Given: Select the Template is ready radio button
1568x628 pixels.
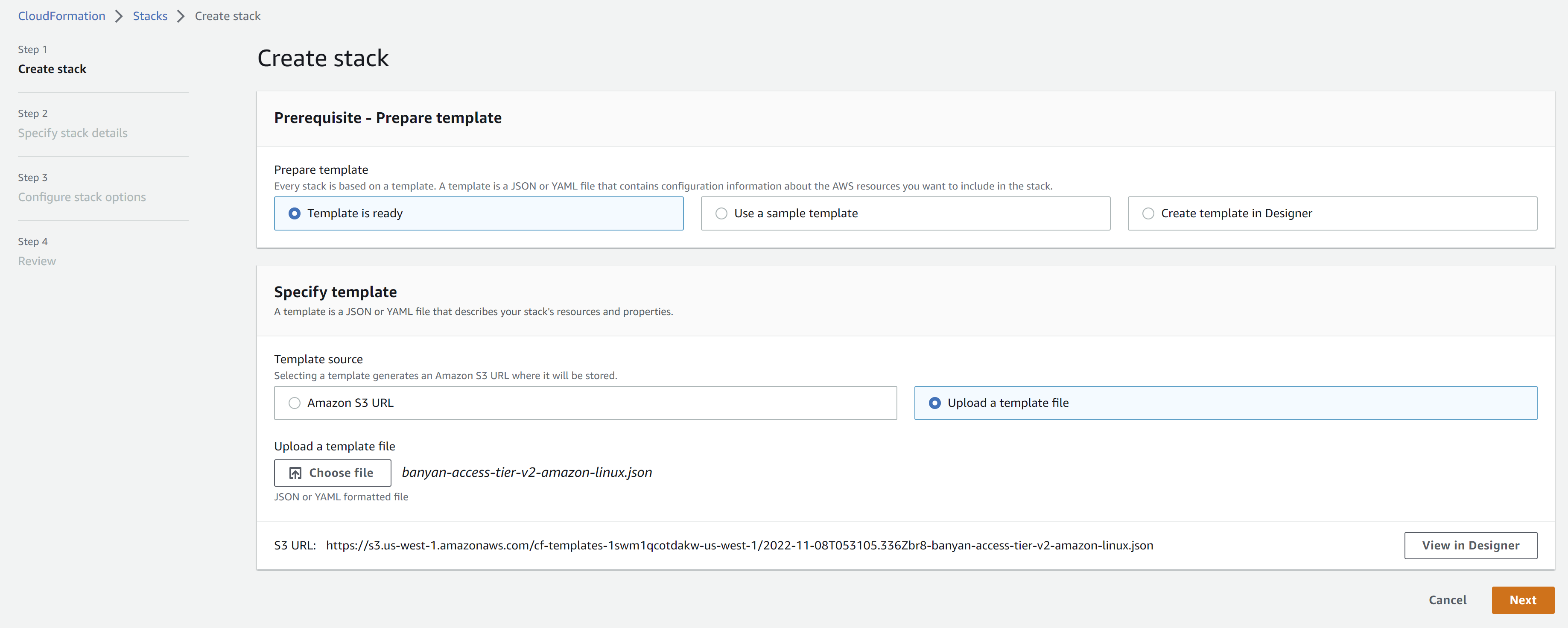Looking at the screenshot, I should (295, 213).
